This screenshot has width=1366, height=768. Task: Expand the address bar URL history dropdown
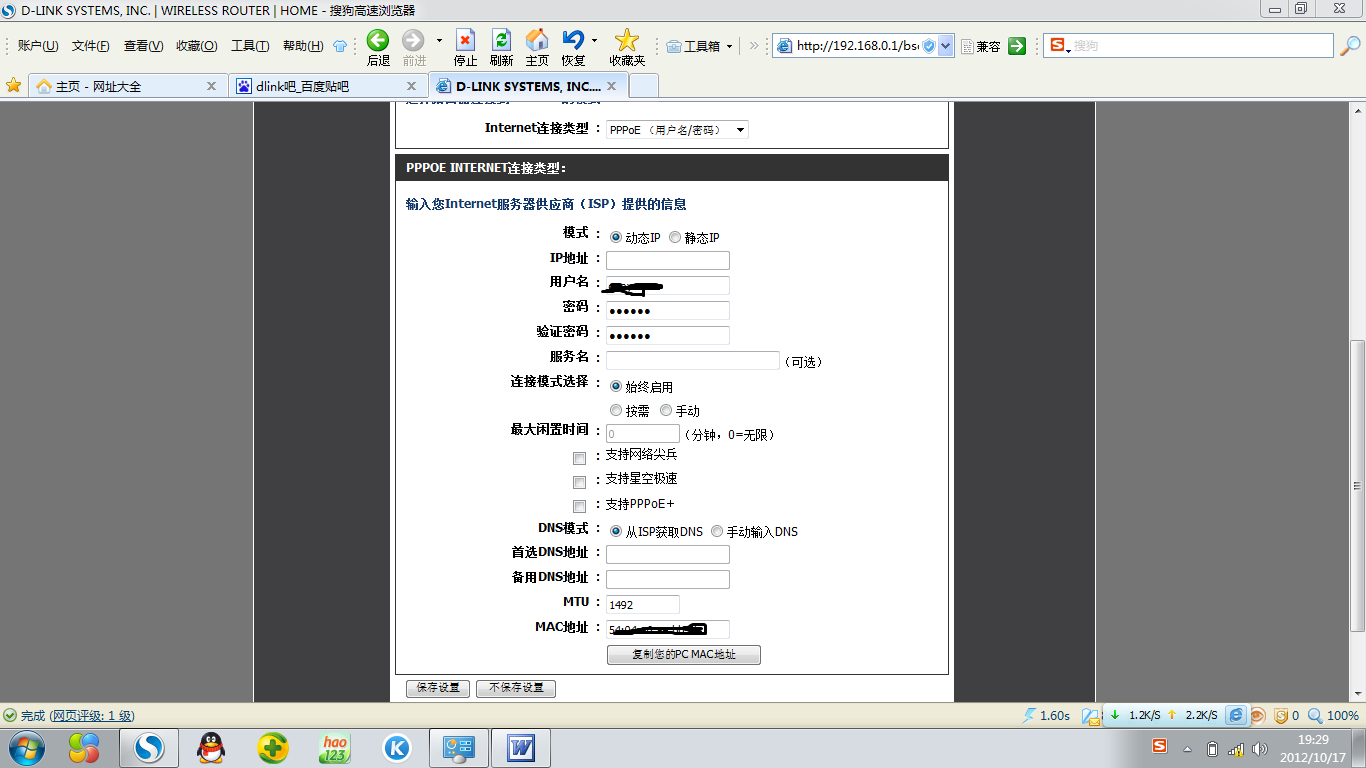(946, 46)
